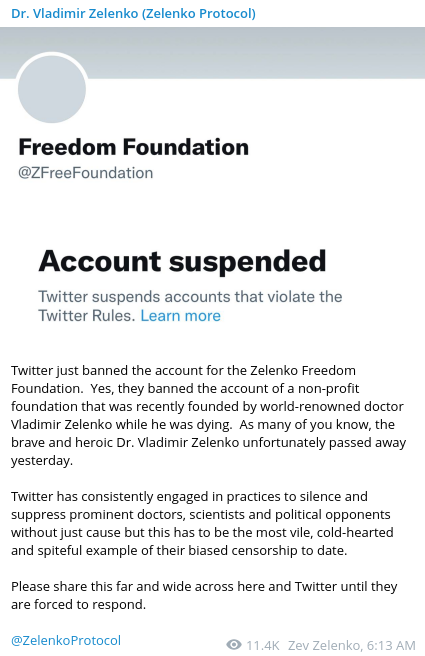Click the @ZFreeFoundation handle text

(x=85, y=173)
